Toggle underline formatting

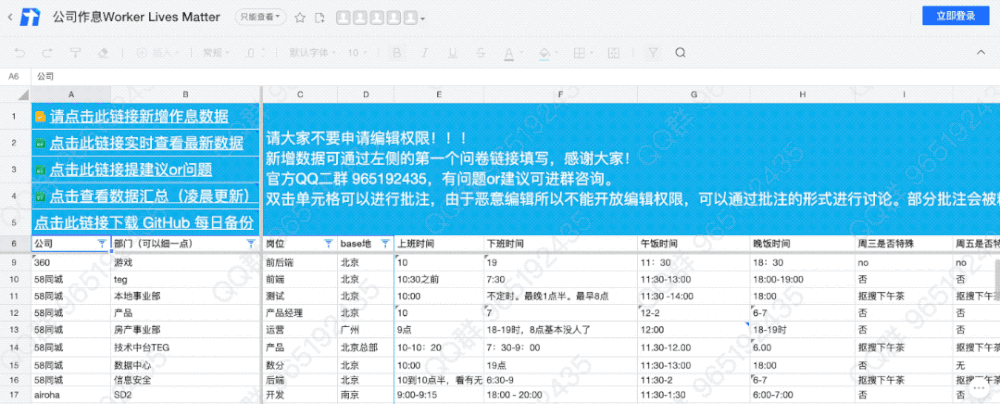point(453,52)
